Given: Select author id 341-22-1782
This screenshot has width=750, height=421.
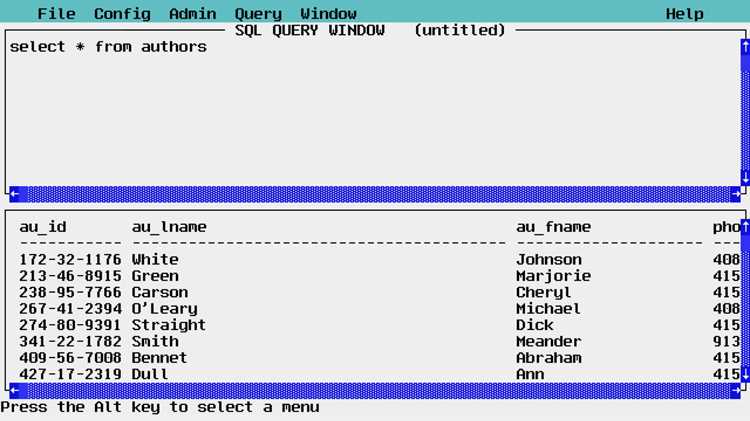Looking at the screenshot, I should (x=70, y=341).
